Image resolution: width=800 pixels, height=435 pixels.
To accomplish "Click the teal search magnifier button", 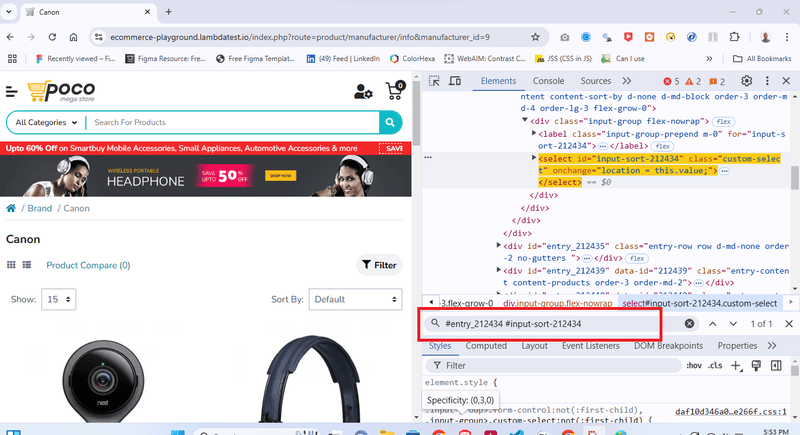I will point(391,122).
